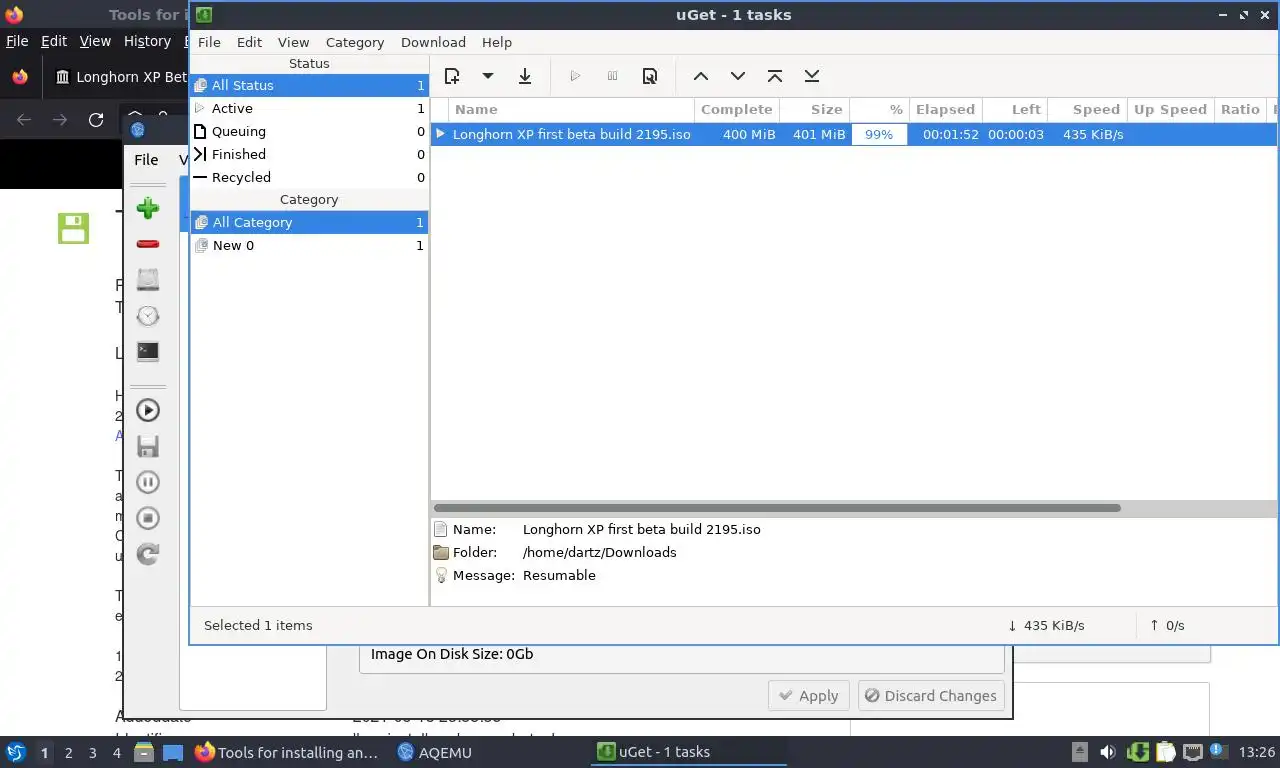
Task: Click the AQEMU save VM floppy icon
Action: [148, 446]
